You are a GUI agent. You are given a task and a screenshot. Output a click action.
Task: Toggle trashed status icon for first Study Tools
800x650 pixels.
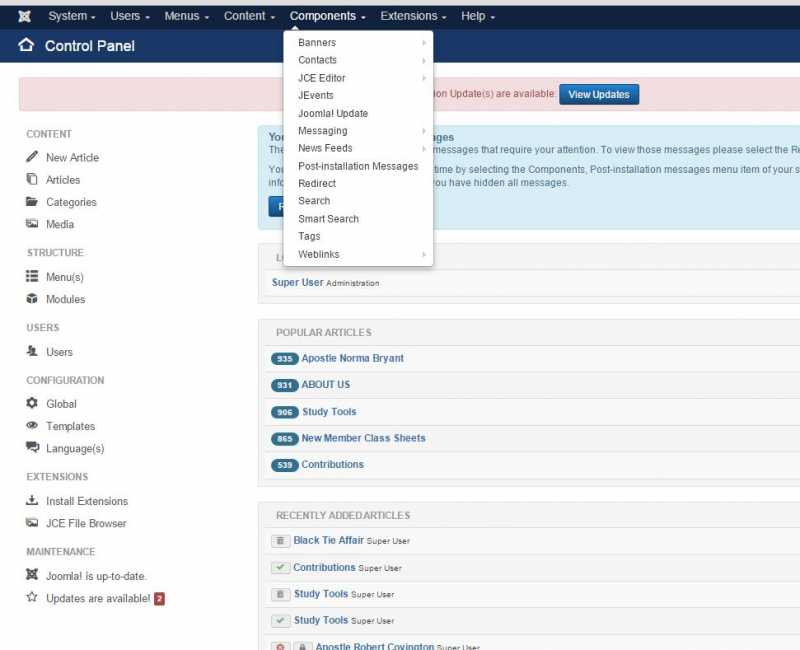[280, 594]
